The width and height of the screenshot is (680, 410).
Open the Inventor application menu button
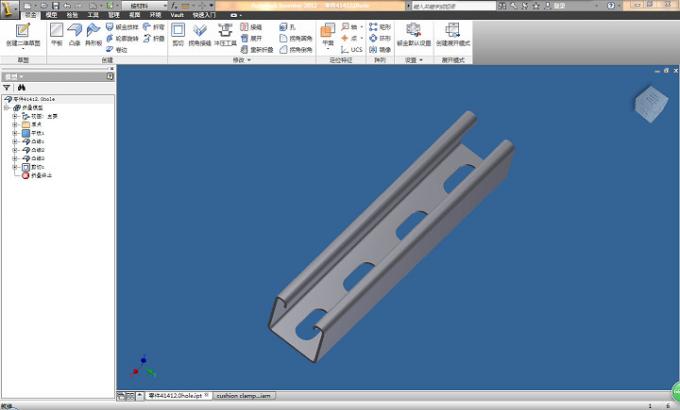click(x=10, y=9)
